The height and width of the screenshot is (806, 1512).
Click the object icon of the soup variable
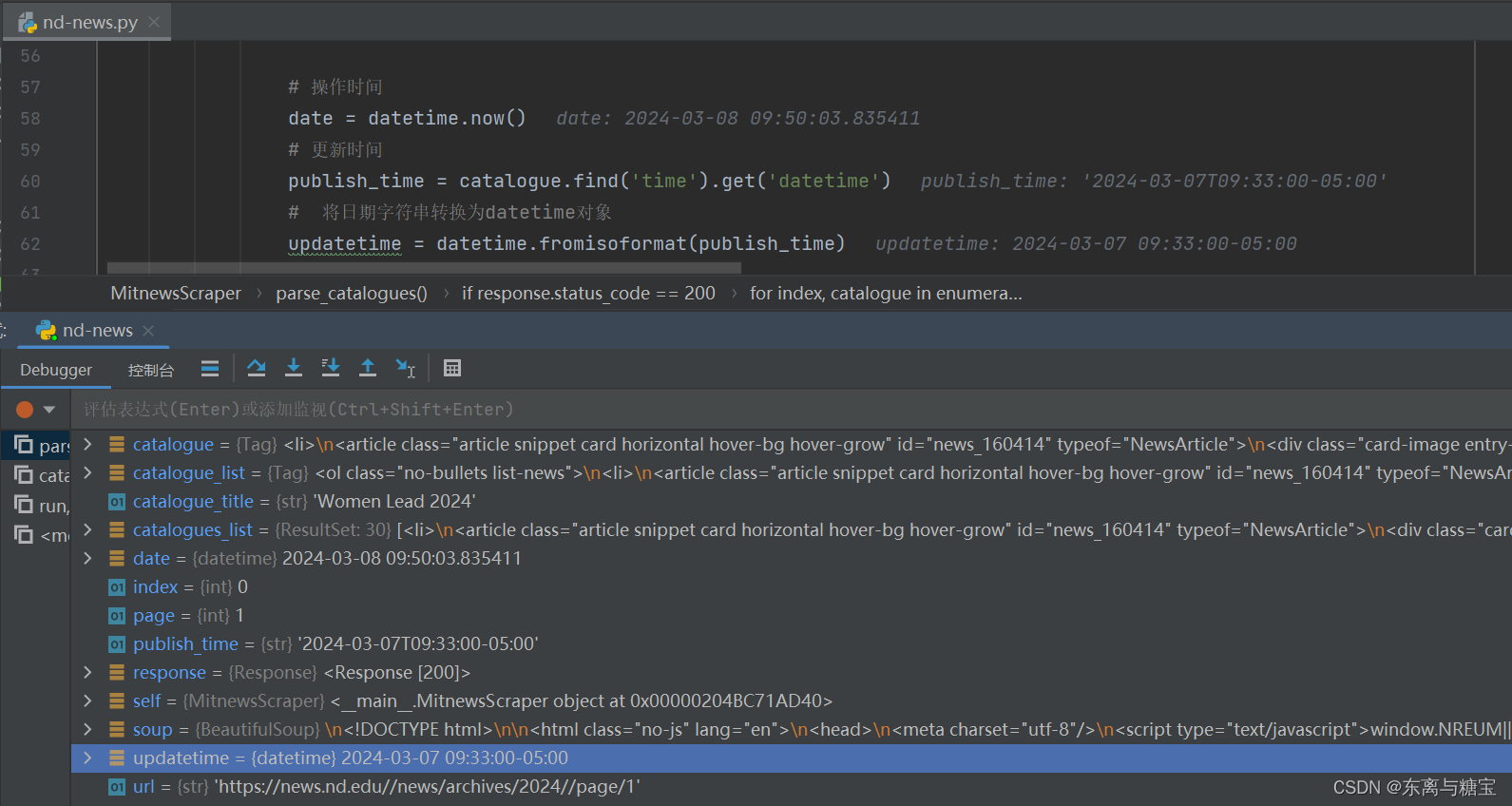tap(117, 729)
